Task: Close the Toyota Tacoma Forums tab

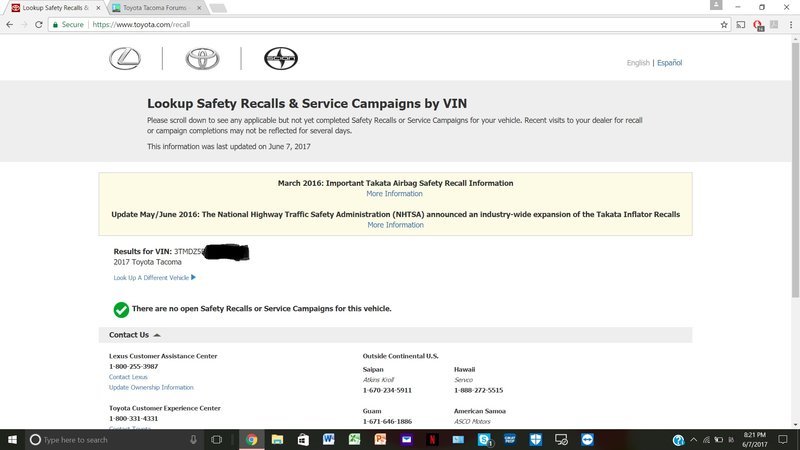Action: pos(199,8)
